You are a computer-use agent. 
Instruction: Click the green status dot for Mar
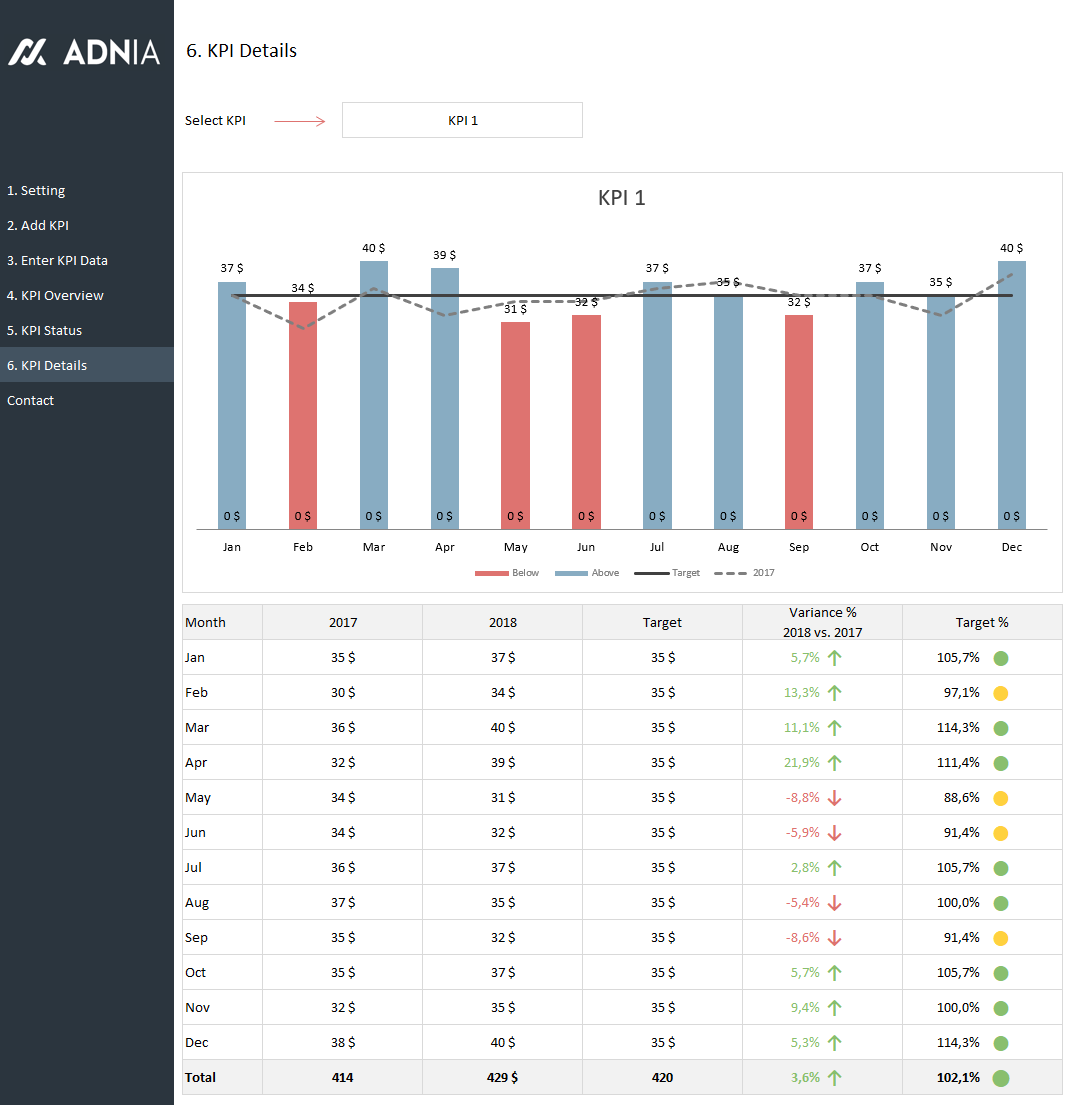(1000, 728)
